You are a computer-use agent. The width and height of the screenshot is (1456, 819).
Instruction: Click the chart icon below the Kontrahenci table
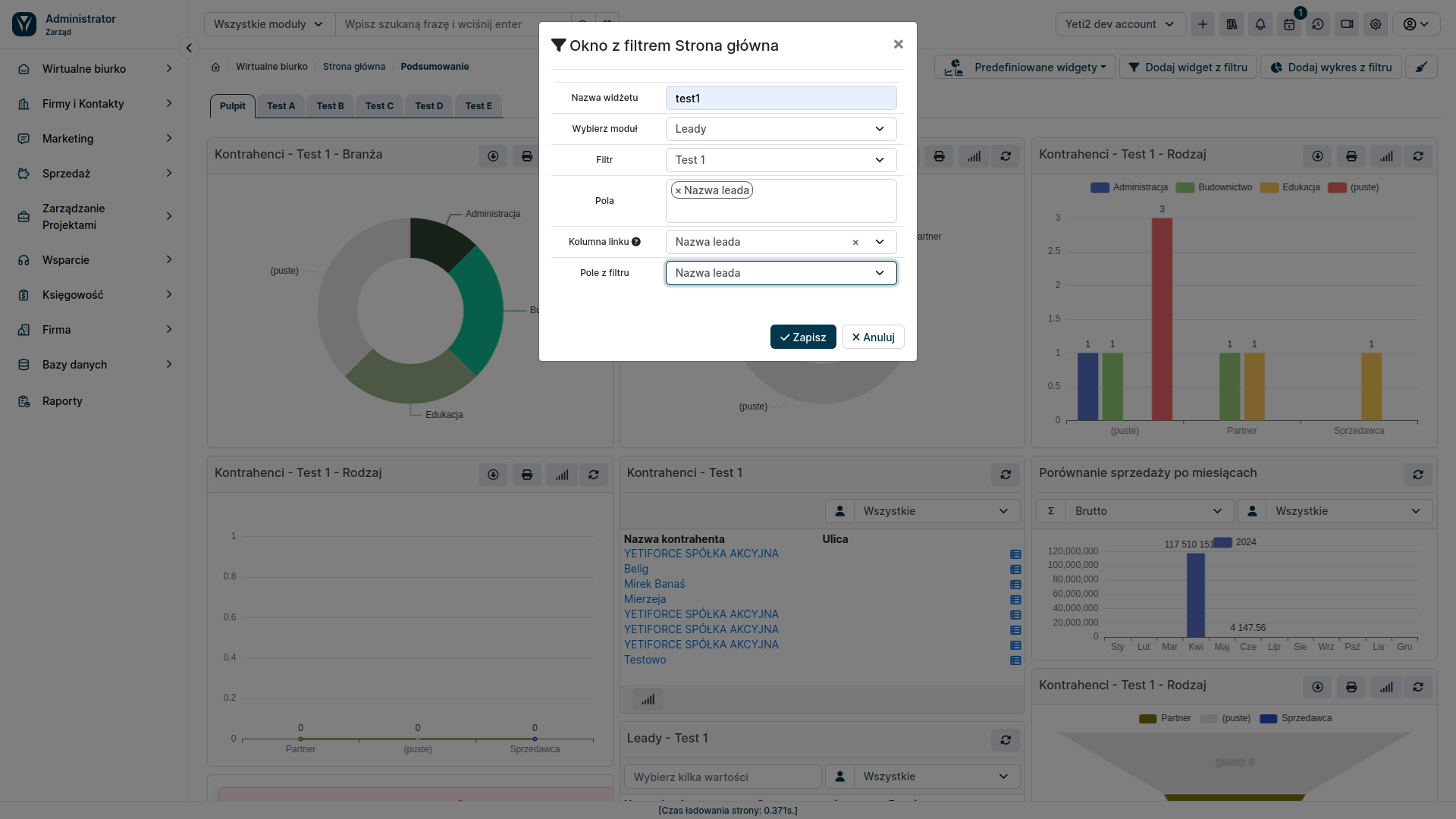[648, 699]
